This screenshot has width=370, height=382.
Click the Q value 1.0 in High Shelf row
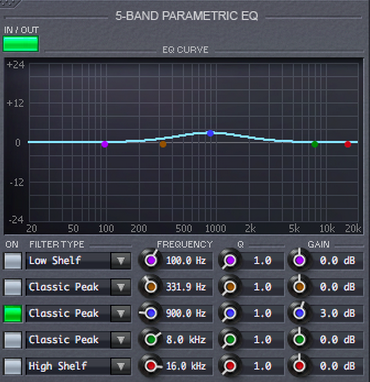pos(263,366)
